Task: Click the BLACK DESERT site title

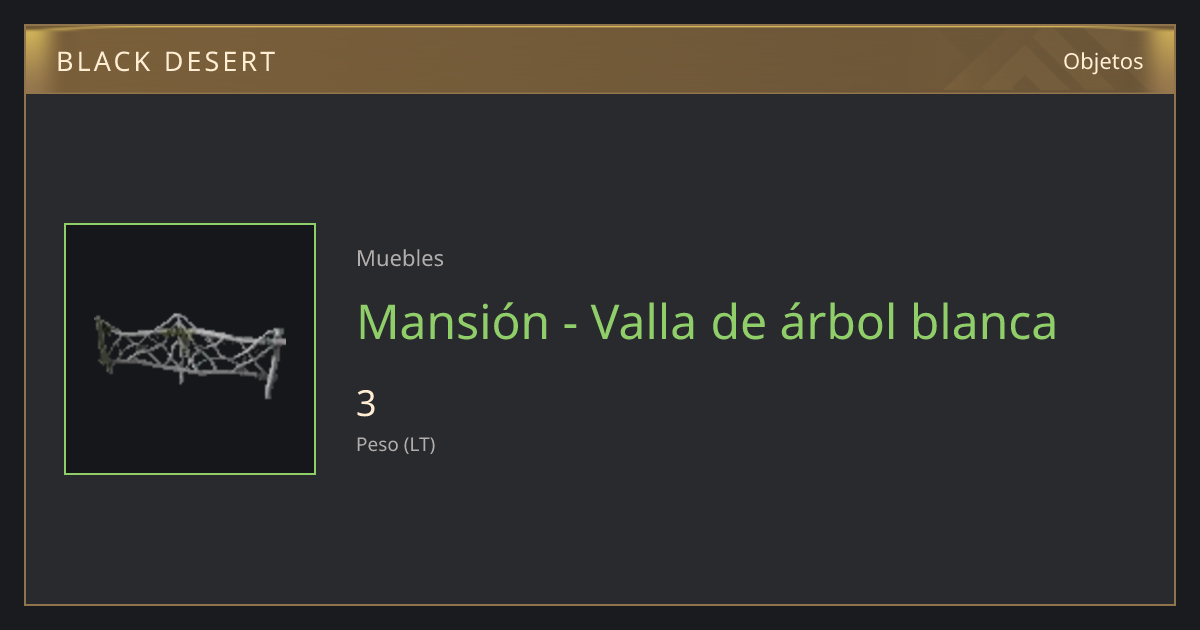Action: (166, 62)
